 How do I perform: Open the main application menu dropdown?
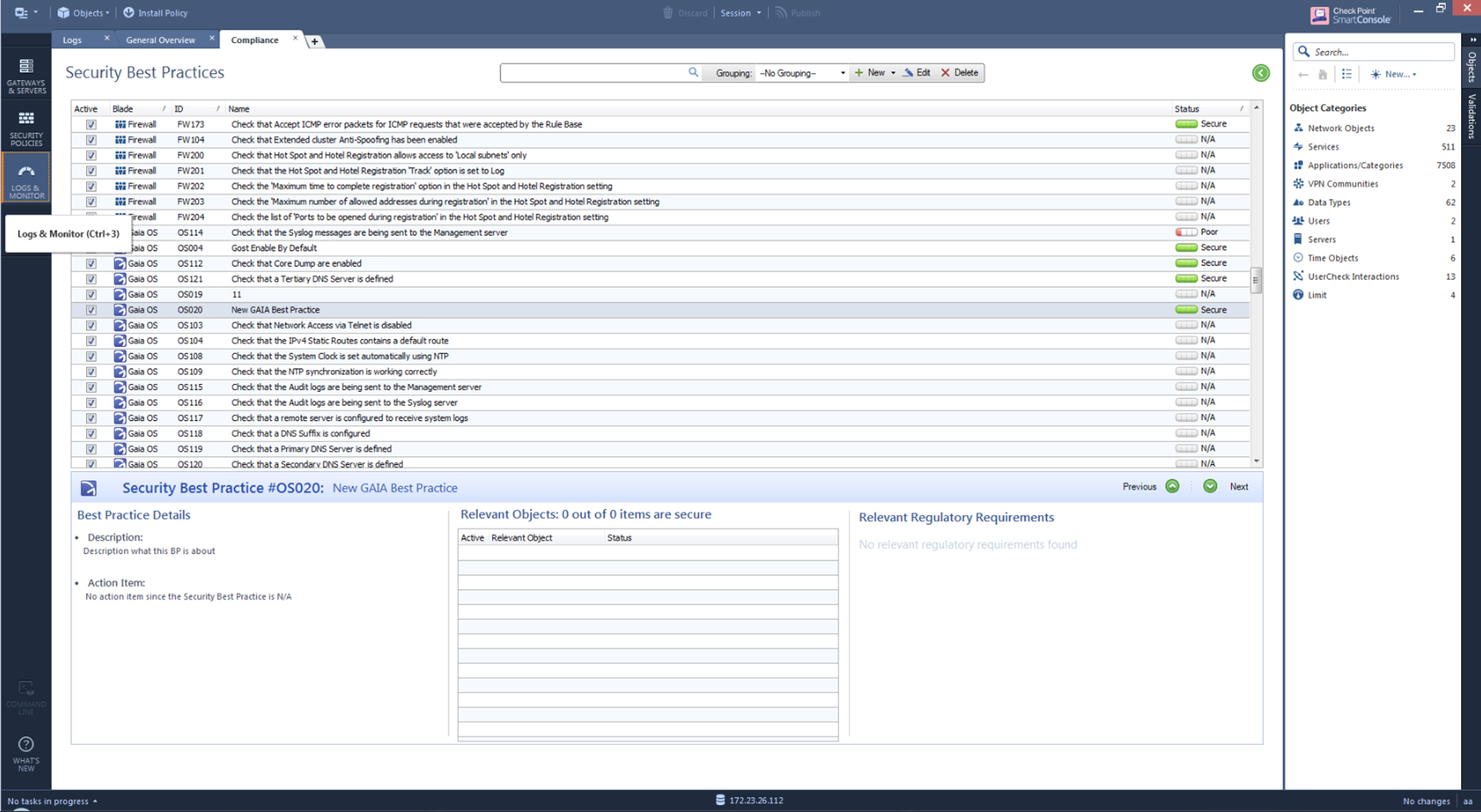[x=26, y=13]
